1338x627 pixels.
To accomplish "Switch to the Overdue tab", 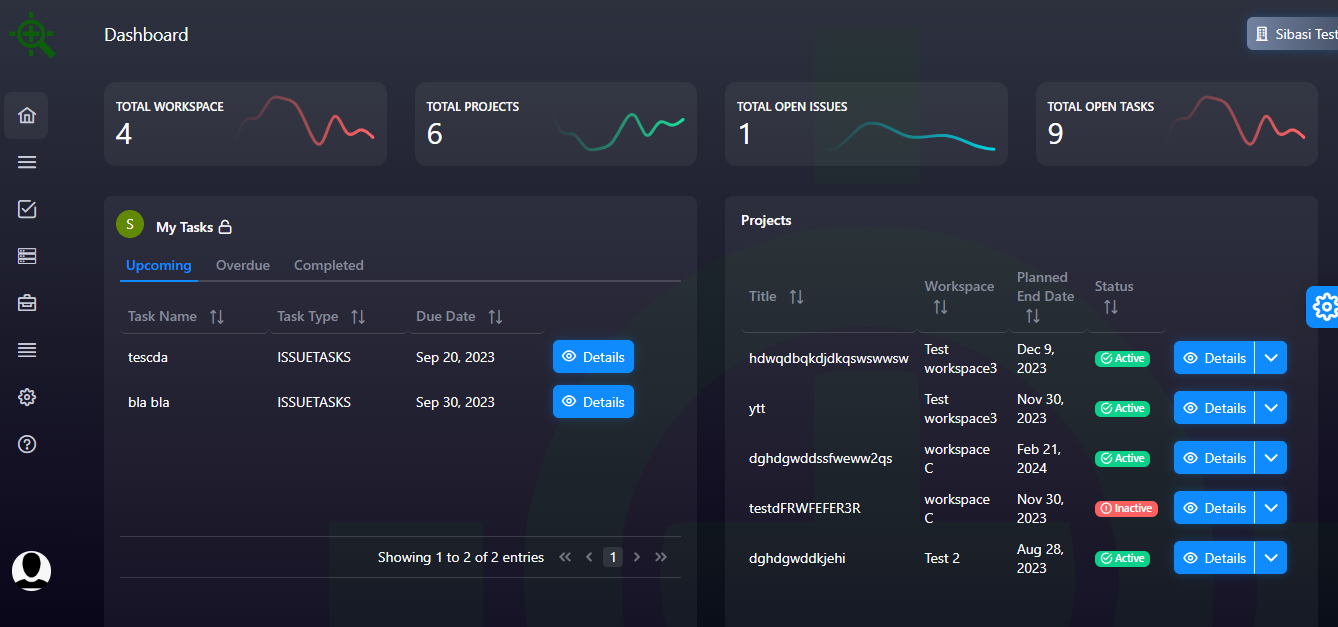I will (243, 265).
